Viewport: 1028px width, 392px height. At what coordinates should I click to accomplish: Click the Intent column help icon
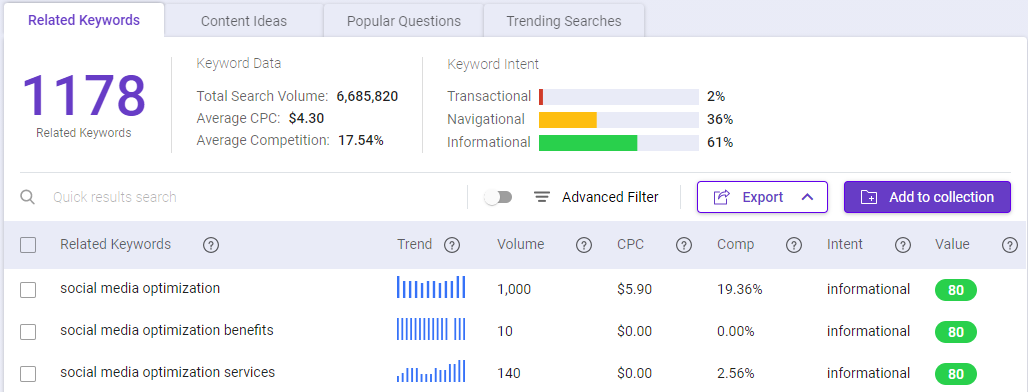903,245
